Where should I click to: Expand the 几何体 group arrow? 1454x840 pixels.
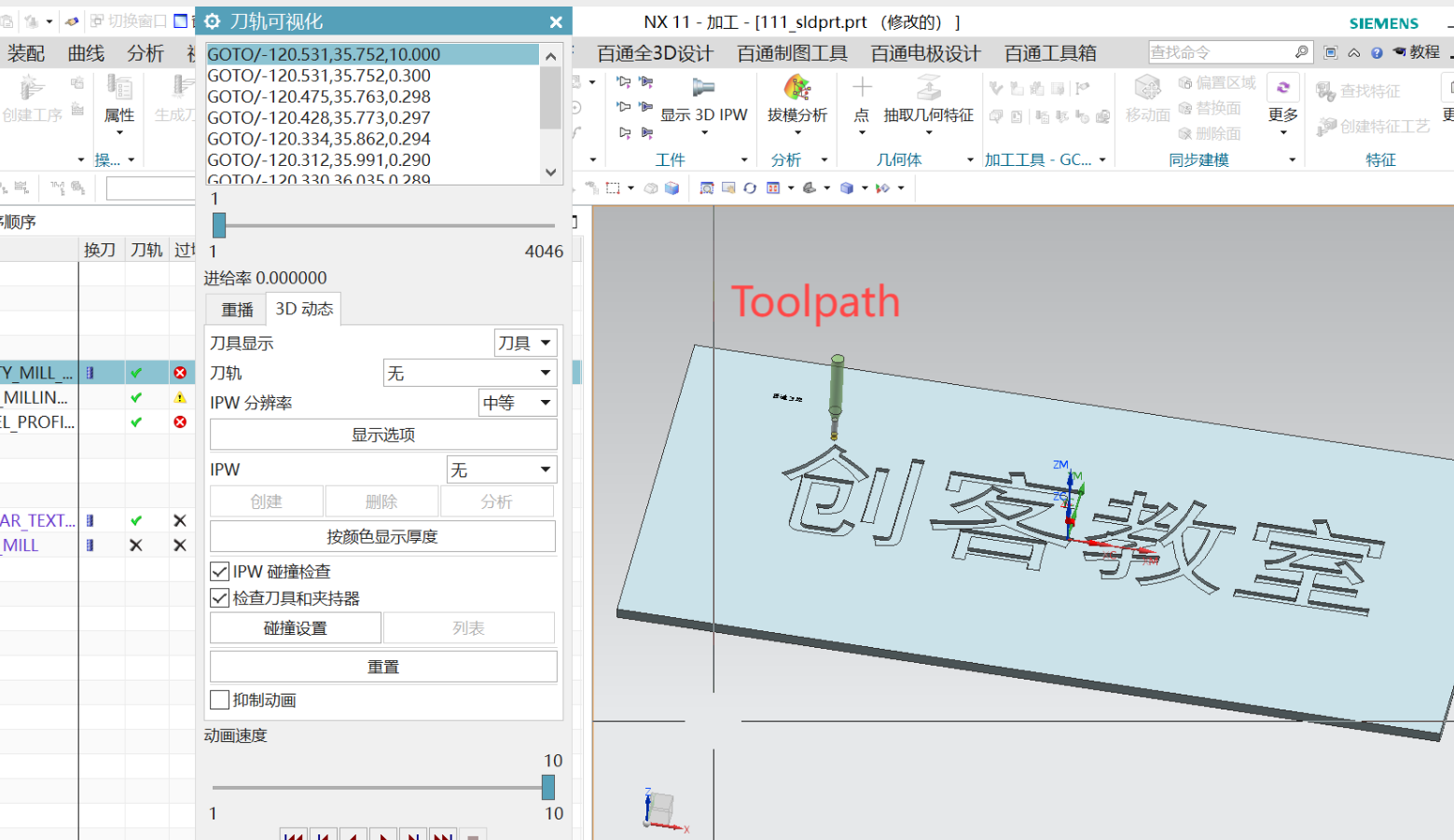click(970, 160)
